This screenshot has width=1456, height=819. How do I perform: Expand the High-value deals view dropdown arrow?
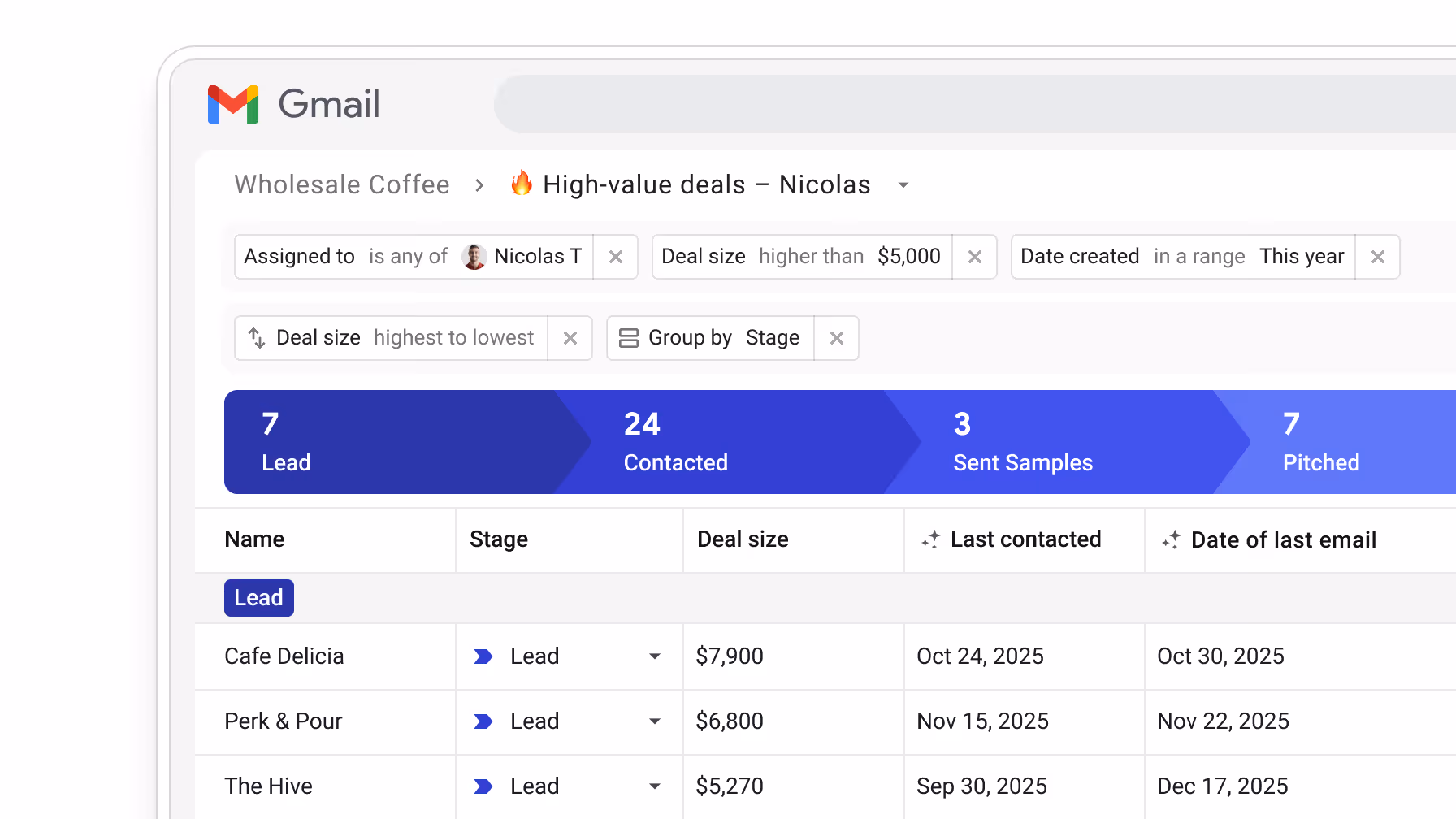(x=903, y=185)
